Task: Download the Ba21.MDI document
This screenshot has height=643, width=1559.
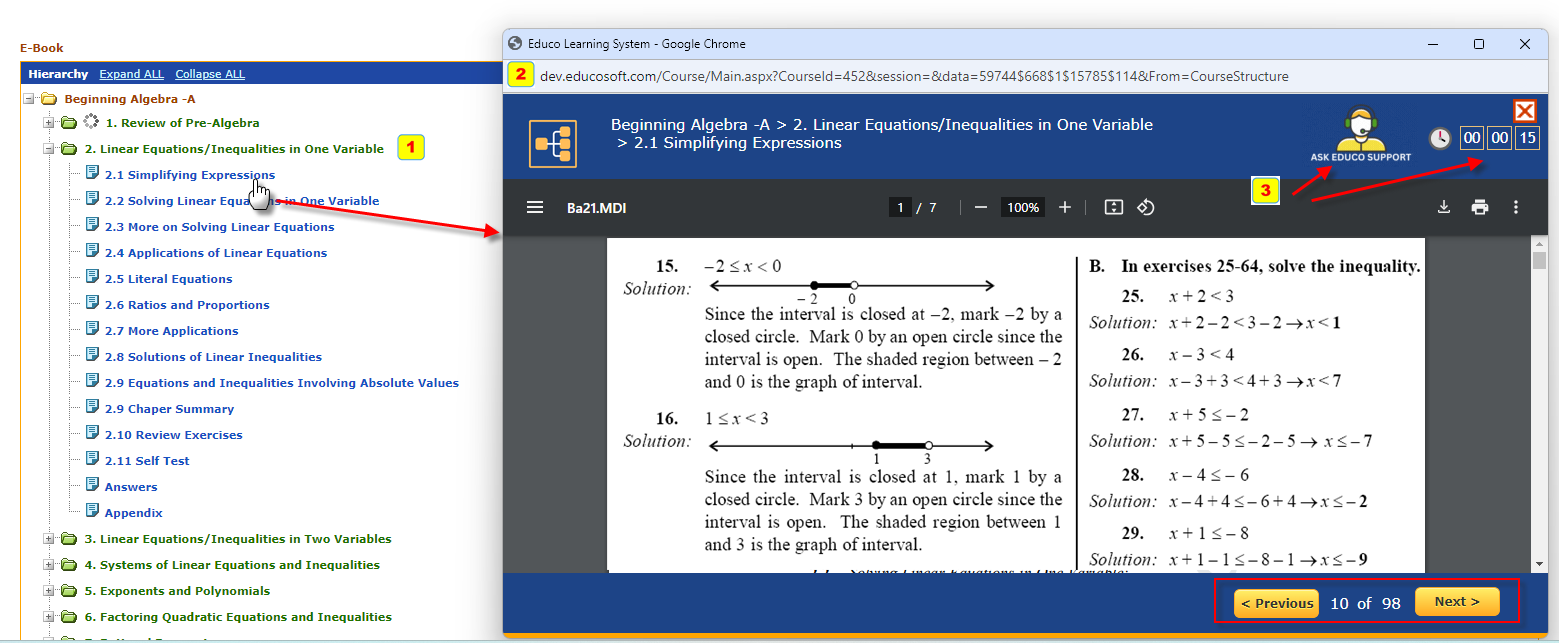Action: coord(1443,208)
